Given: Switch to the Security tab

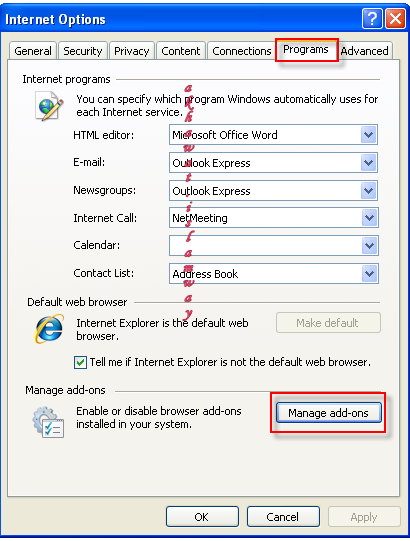Looking at the screenshot, I should tap(83, 51).
